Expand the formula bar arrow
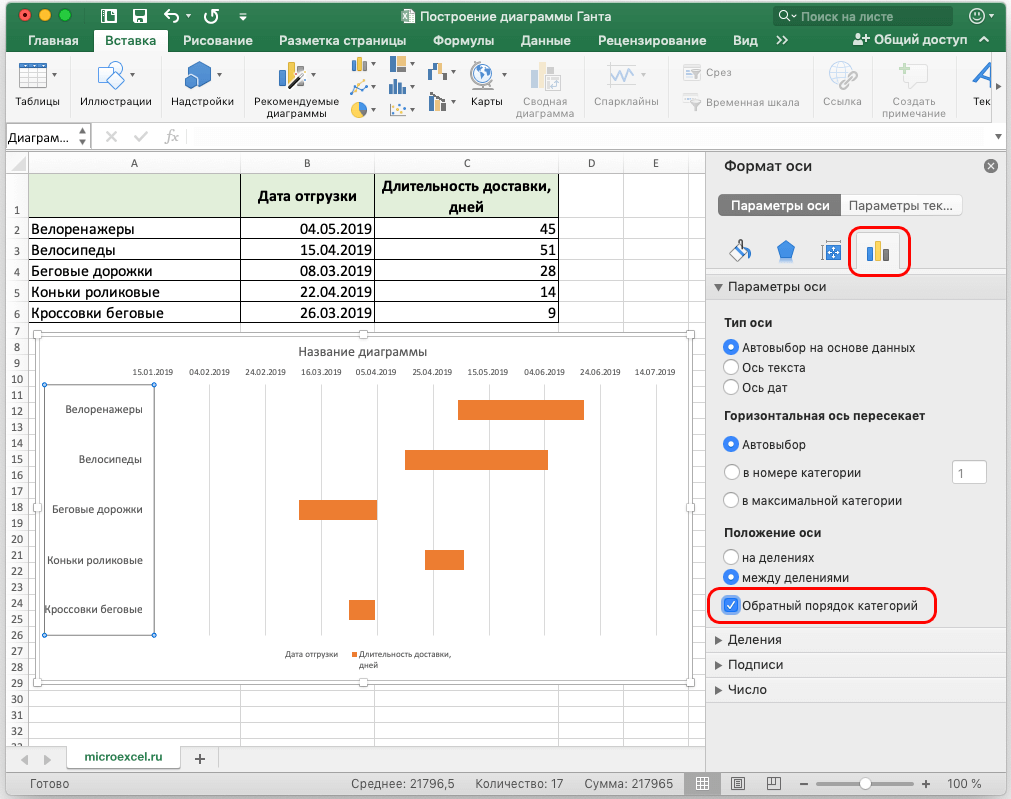This screenshot has width=1011, height=799. (998, 137)
